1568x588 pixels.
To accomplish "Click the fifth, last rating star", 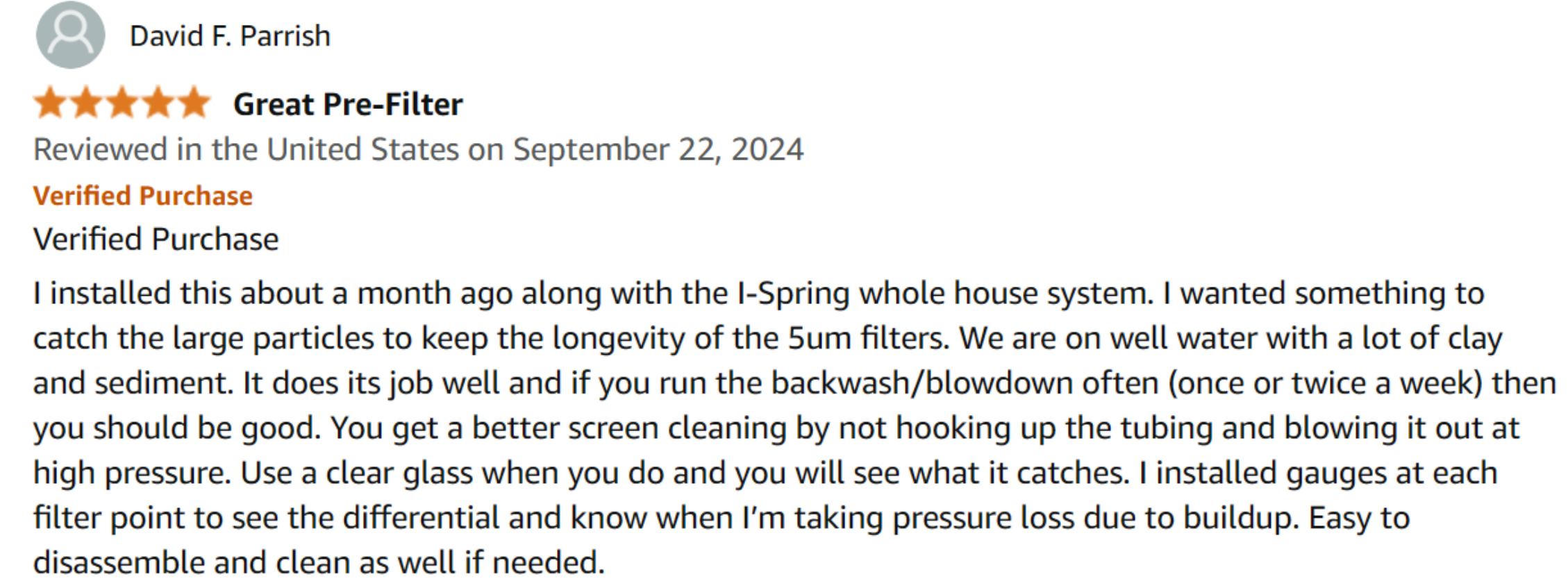I will [194, 103].
